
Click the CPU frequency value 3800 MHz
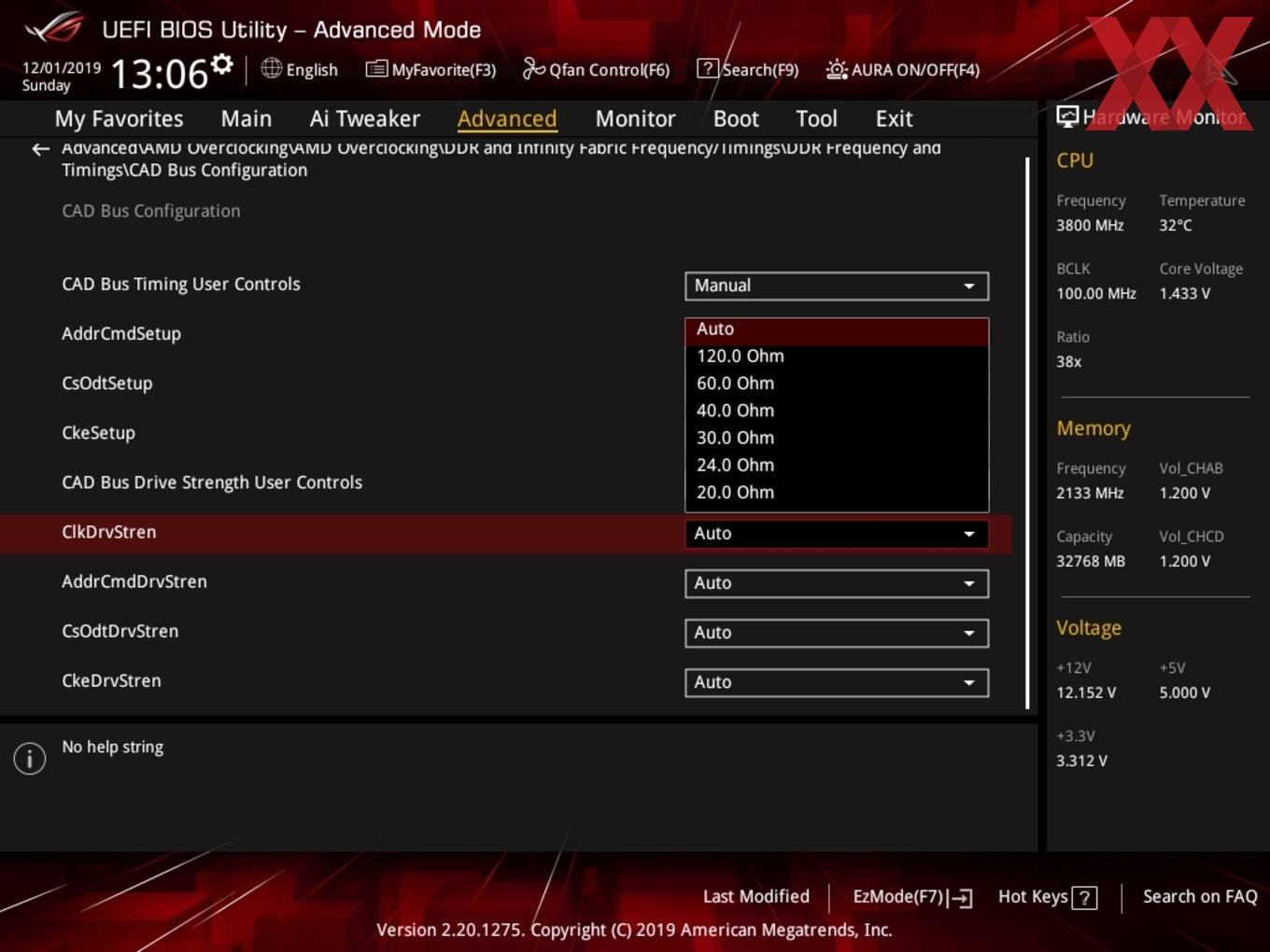pyautogui.click(x=1090, y=226)
